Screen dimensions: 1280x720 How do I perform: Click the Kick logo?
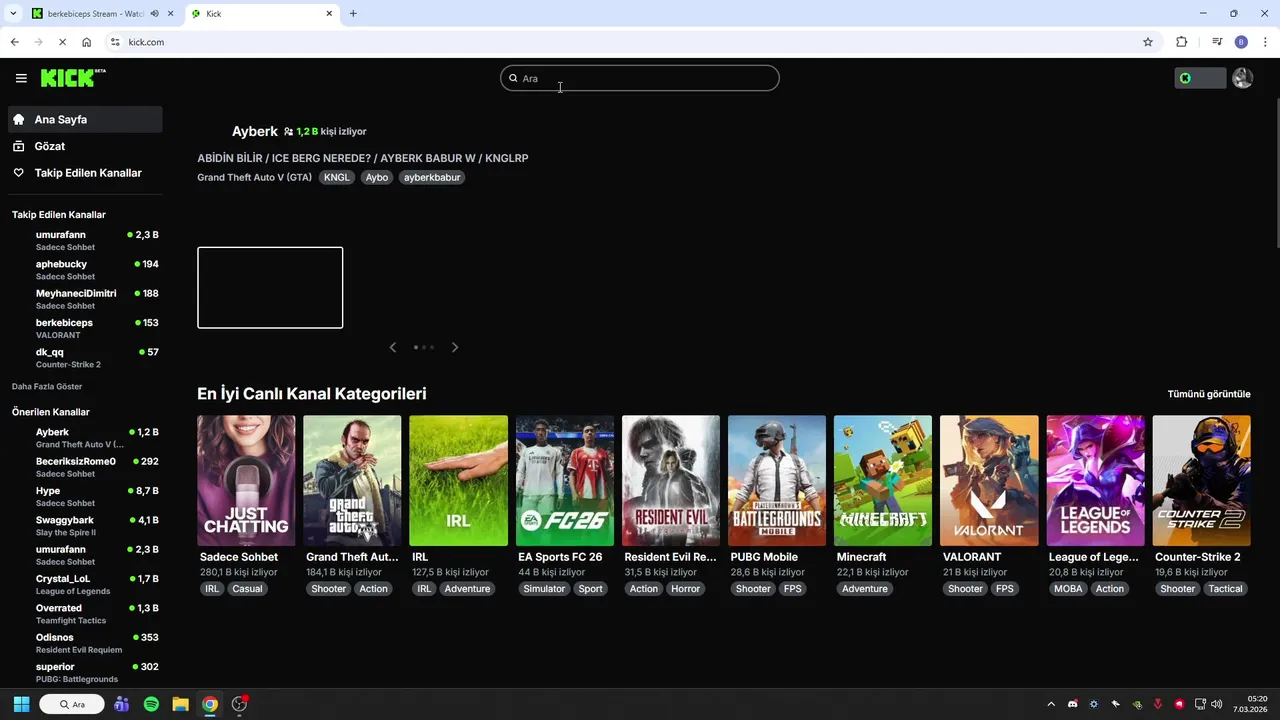click(x=73, y=78)
